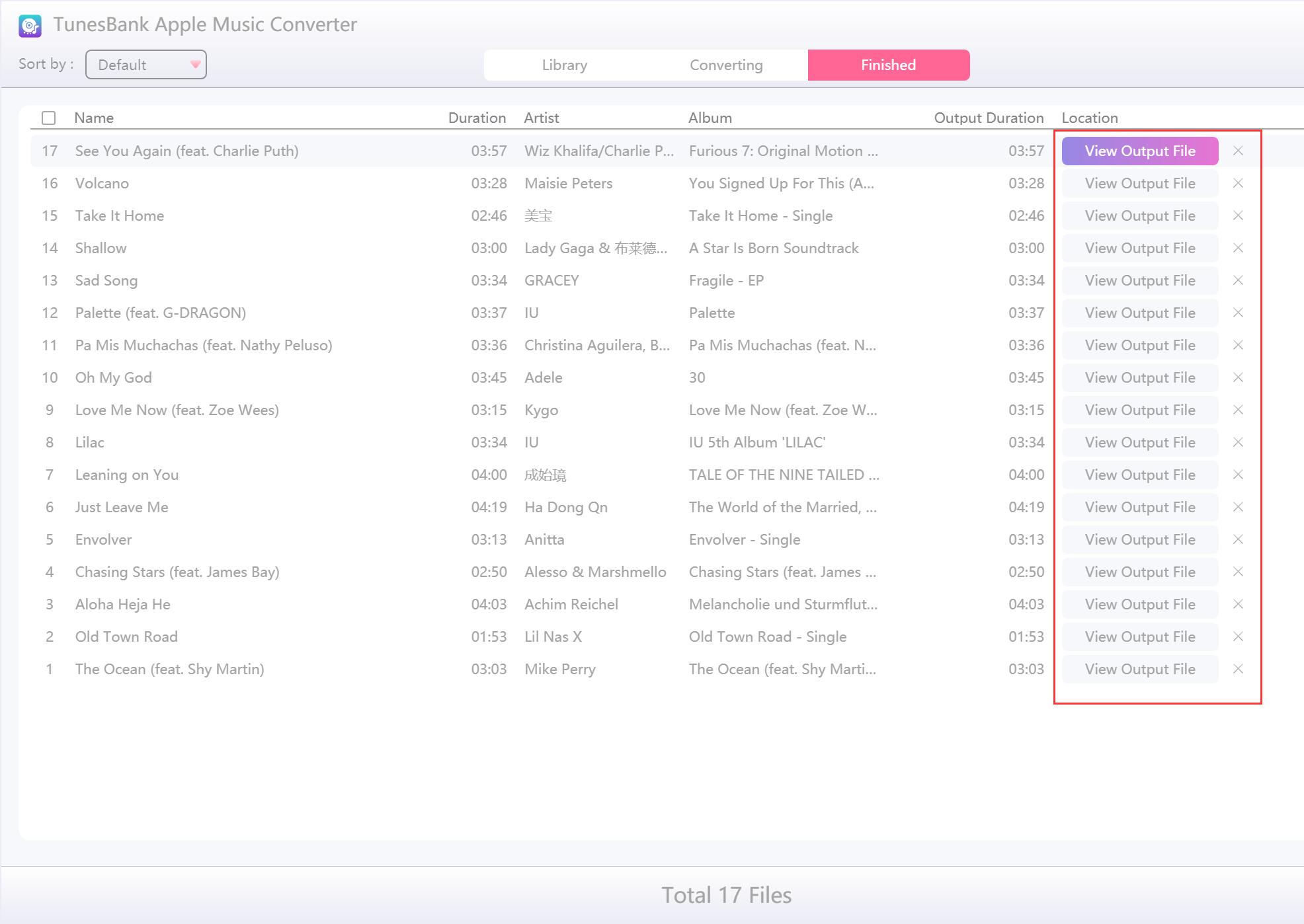Click the TunesBank app logo icon
This screenshot has height=924, width=1304.
pos(30,24)
